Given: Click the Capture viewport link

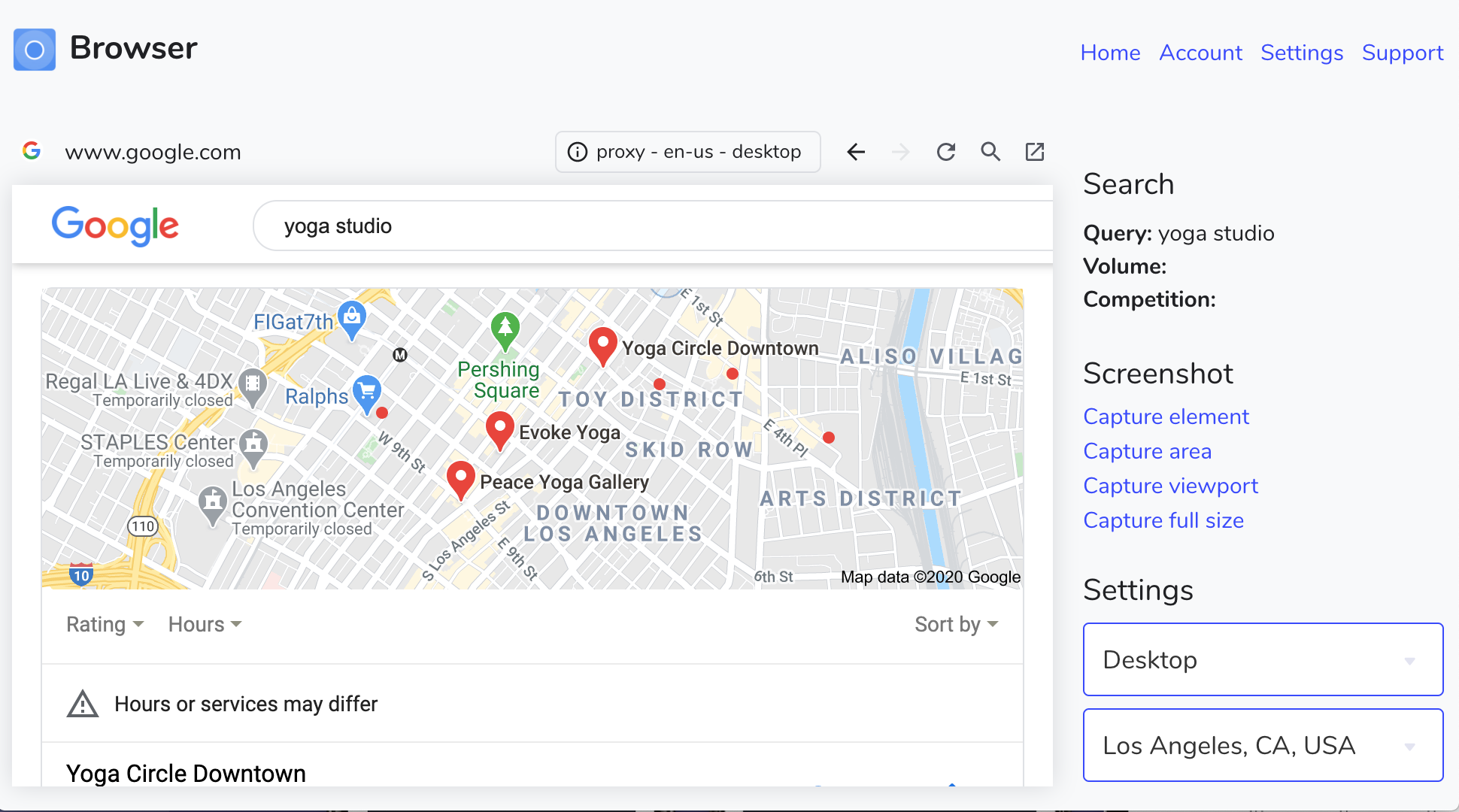Looking at the screenshot, I should click(1170, 486).
